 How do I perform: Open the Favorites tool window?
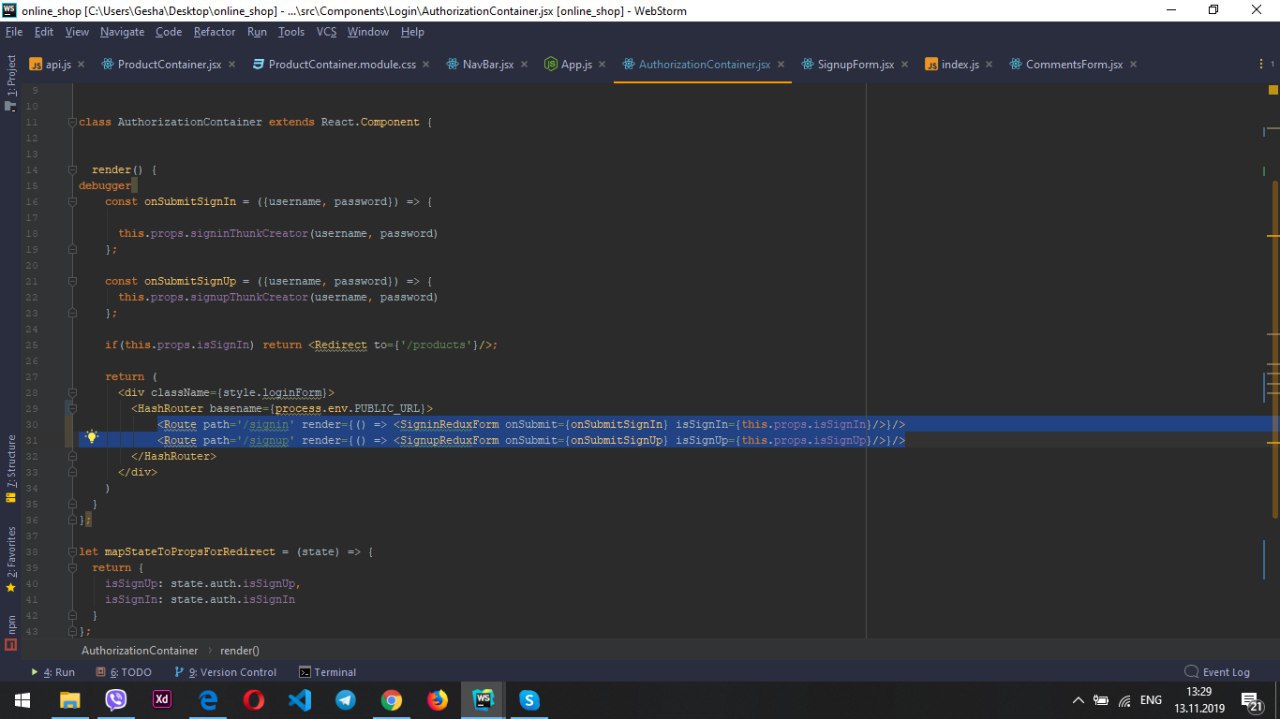(11, 555)
